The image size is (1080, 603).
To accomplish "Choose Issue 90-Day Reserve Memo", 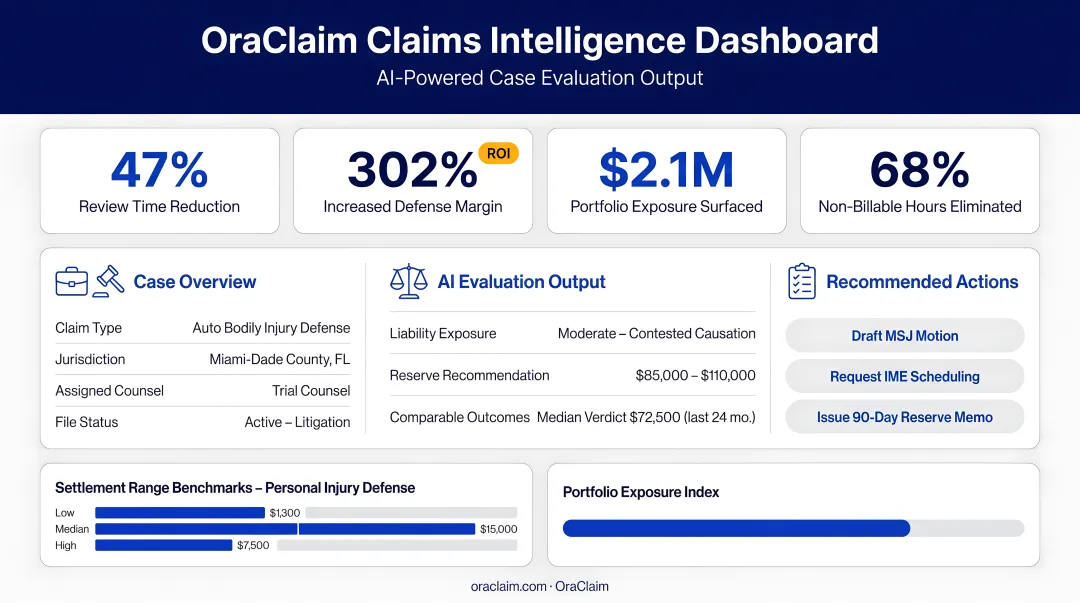I will click(x=904, y=417).
